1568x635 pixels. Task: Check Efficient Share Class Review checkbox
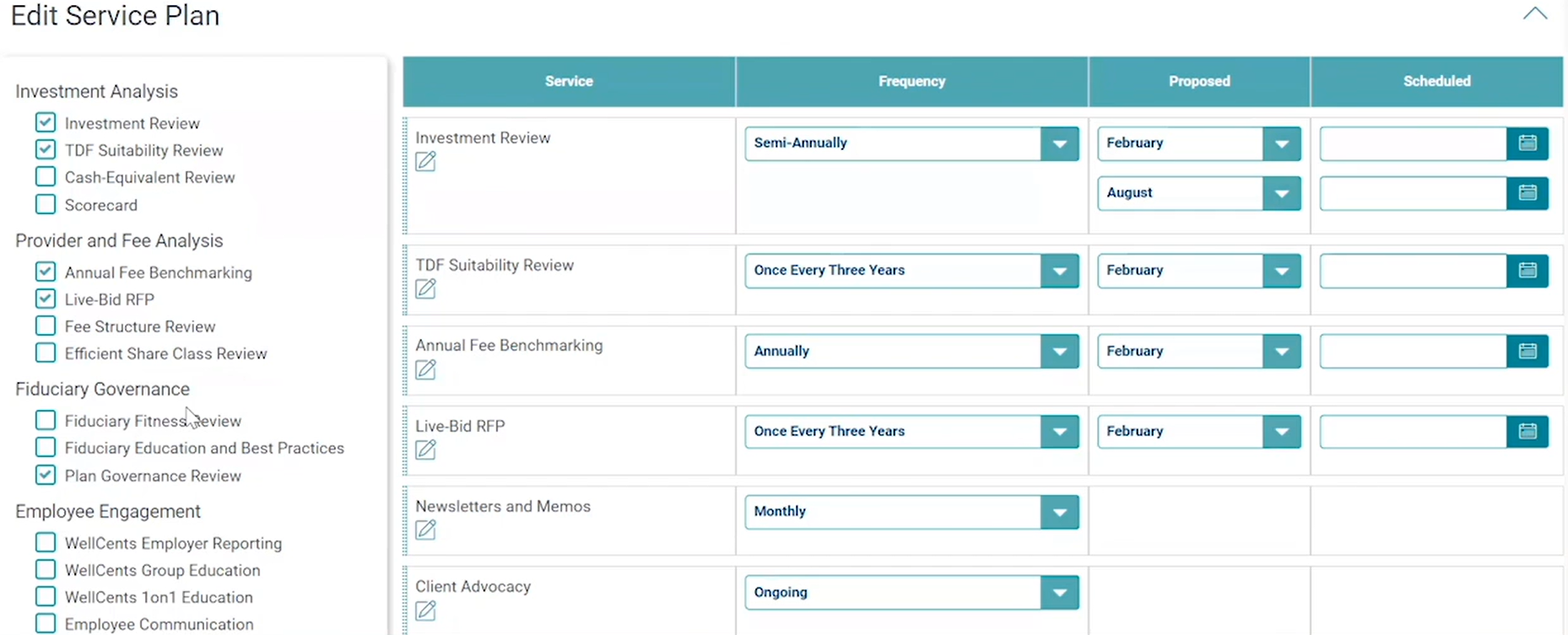[x=46, y=352]
